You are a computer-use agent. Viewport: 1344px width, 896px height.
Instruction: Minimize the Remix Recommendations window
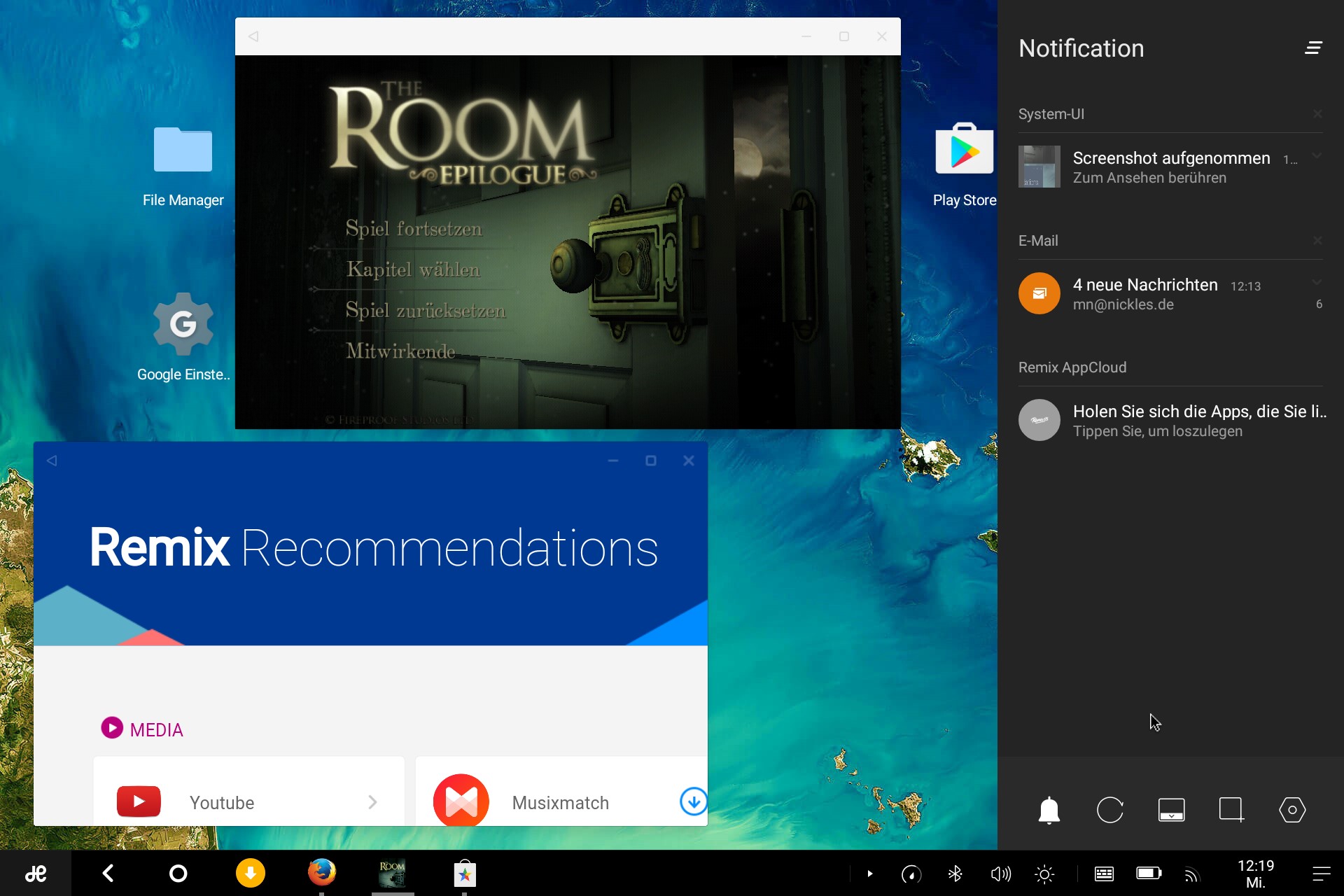tap(613, 461)
